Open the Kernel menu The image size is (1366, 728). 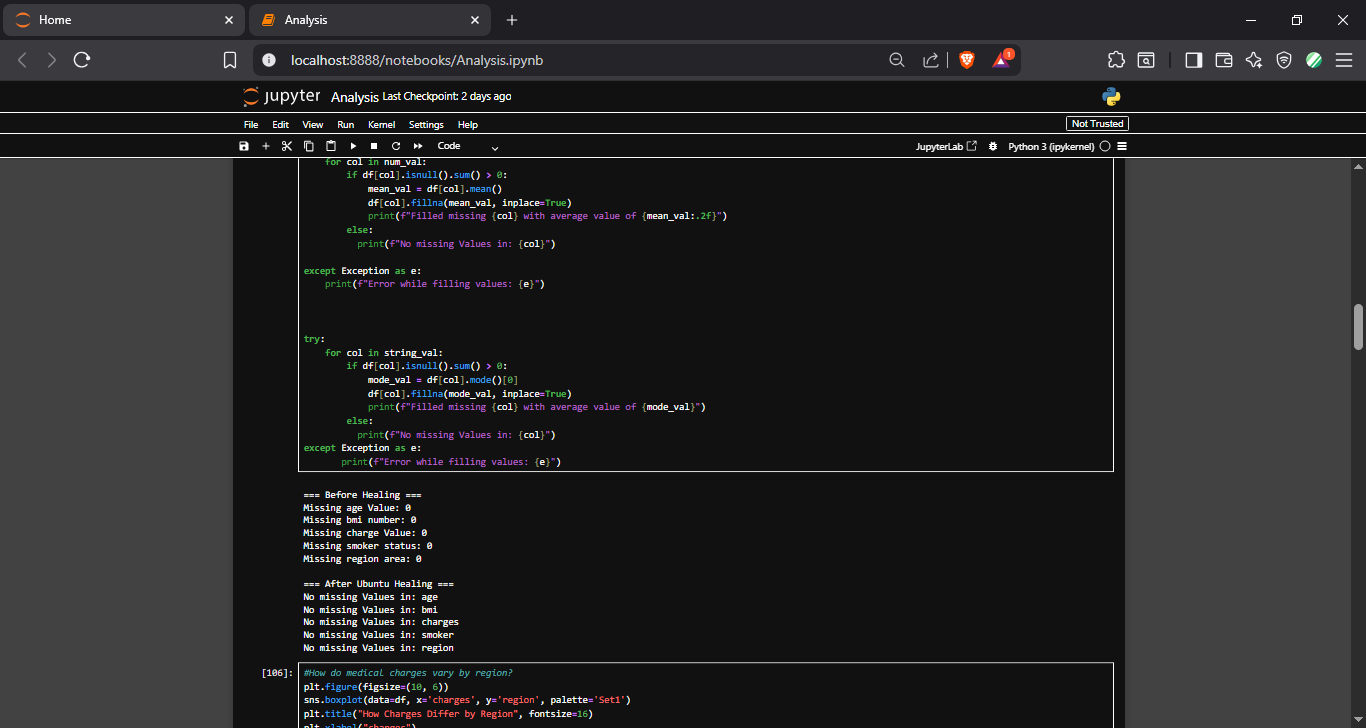click(x=381, y=125)
